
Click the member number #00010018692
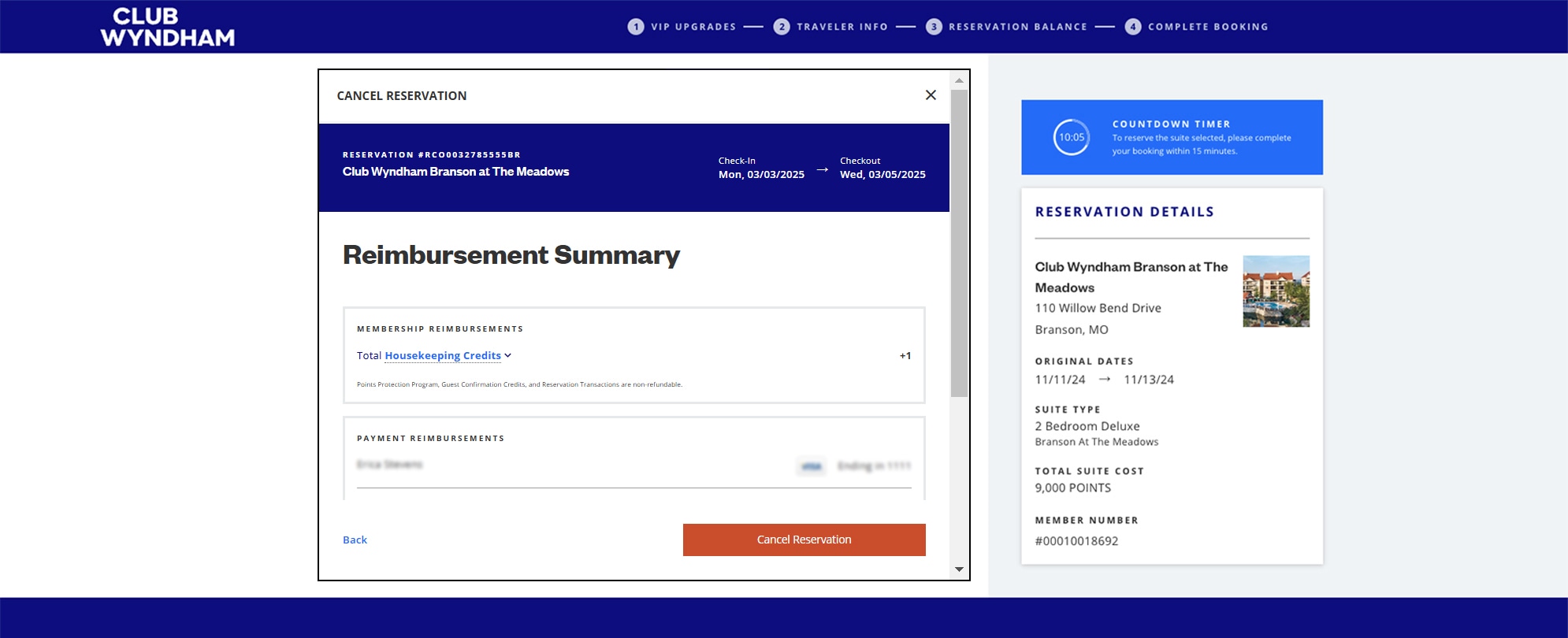1076,541
